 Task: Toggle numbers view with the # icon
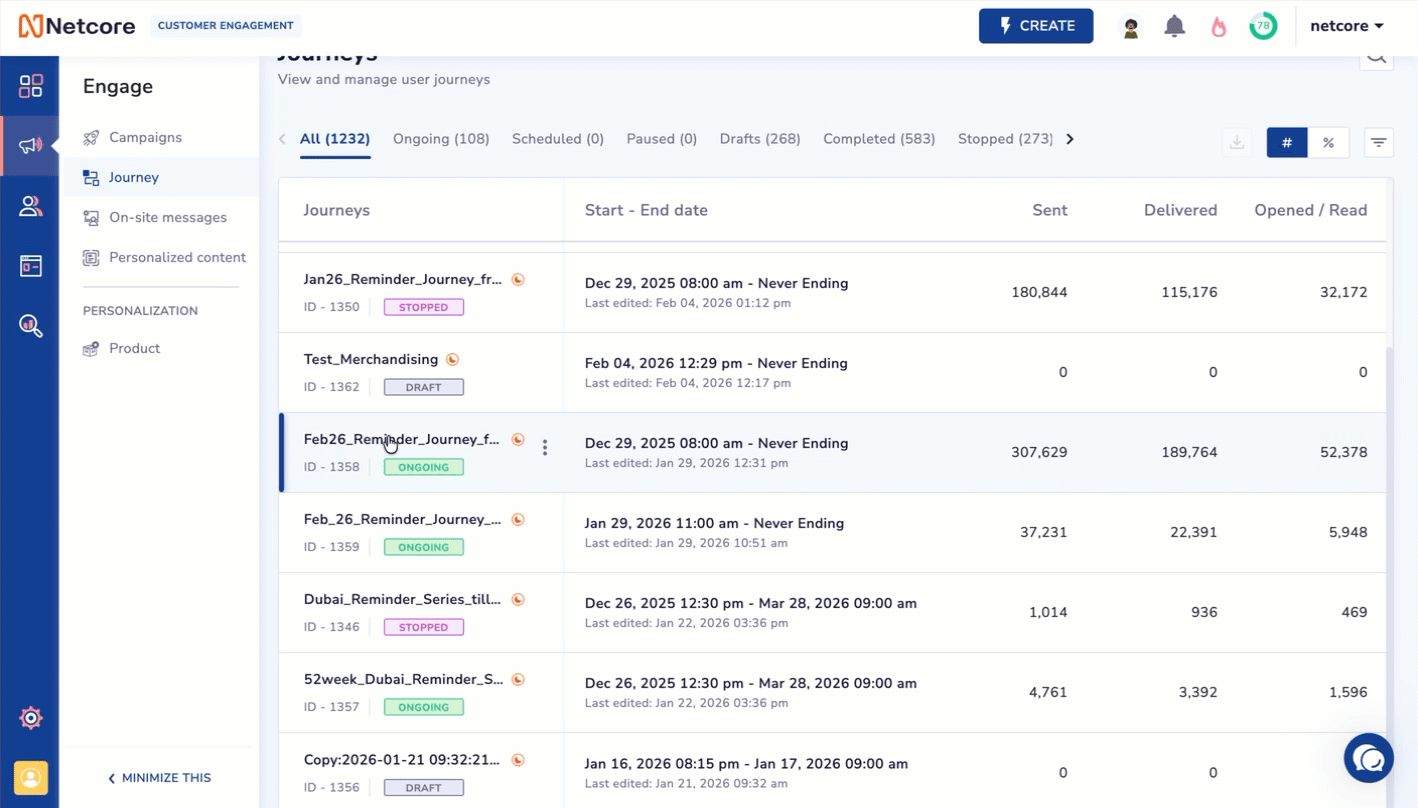click(1287, 142)
